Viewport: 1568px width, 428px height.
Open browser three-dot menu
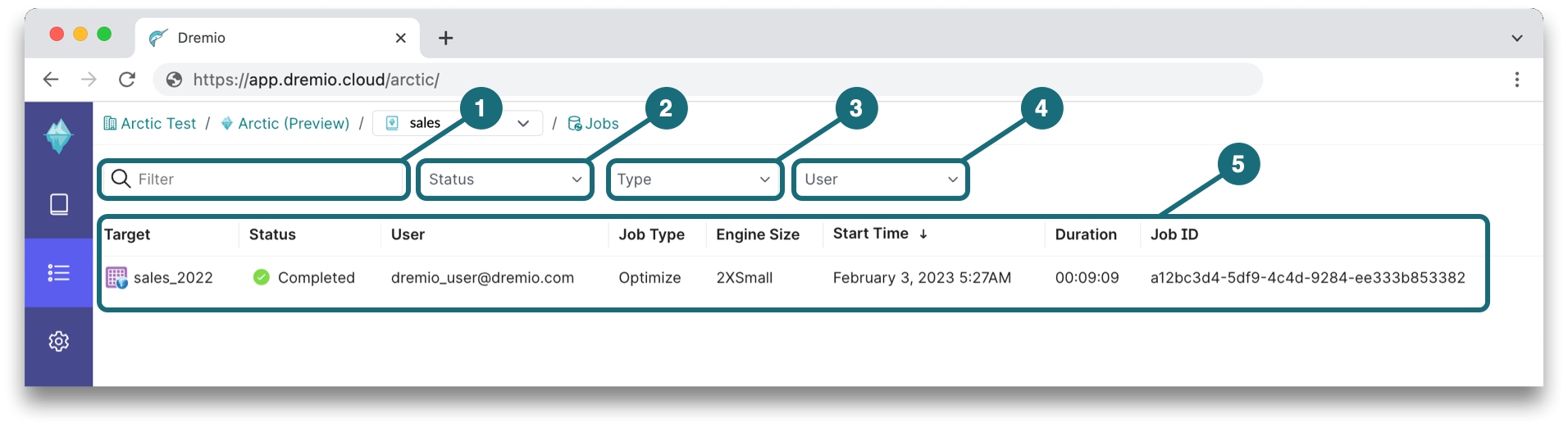[1516, 80]
